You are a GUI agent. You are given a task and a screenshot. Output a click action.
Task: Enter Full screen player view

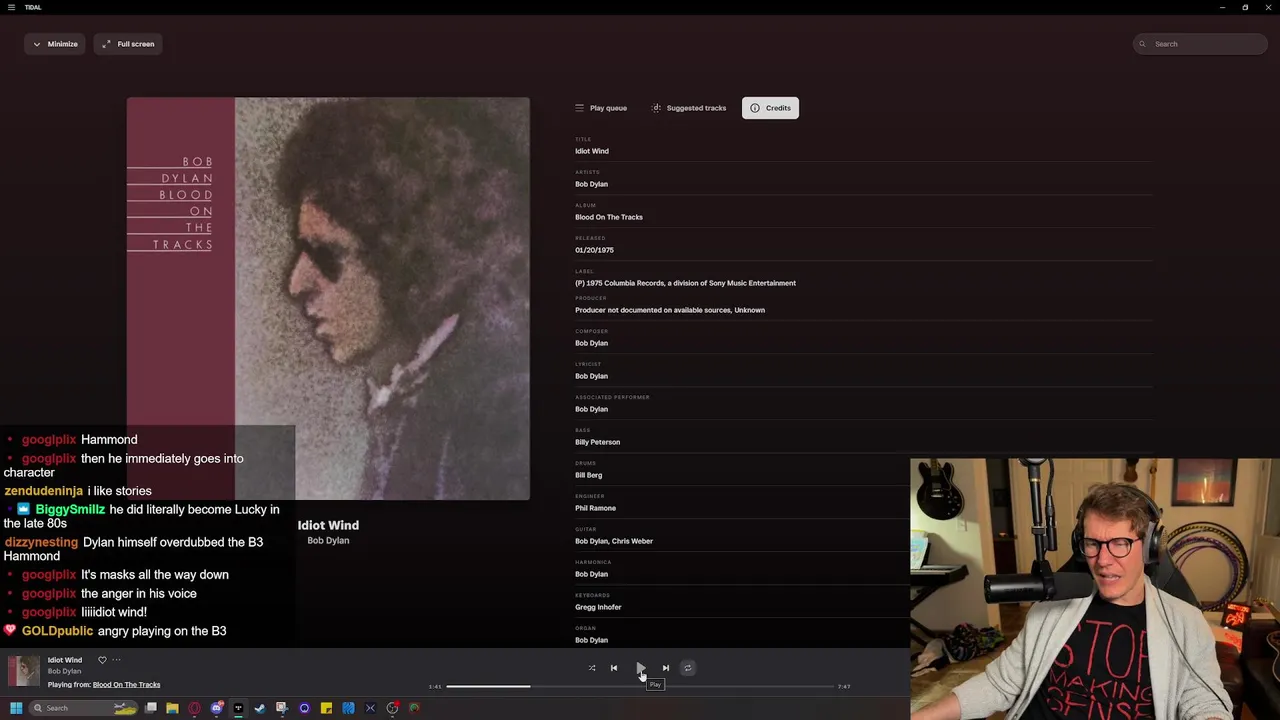click(128, 44)
